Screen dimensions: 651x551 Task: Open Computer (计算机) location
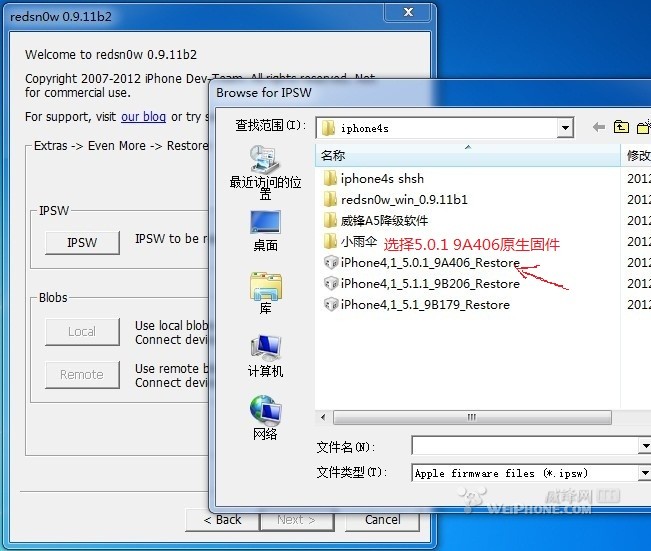(x=265, y=356)
